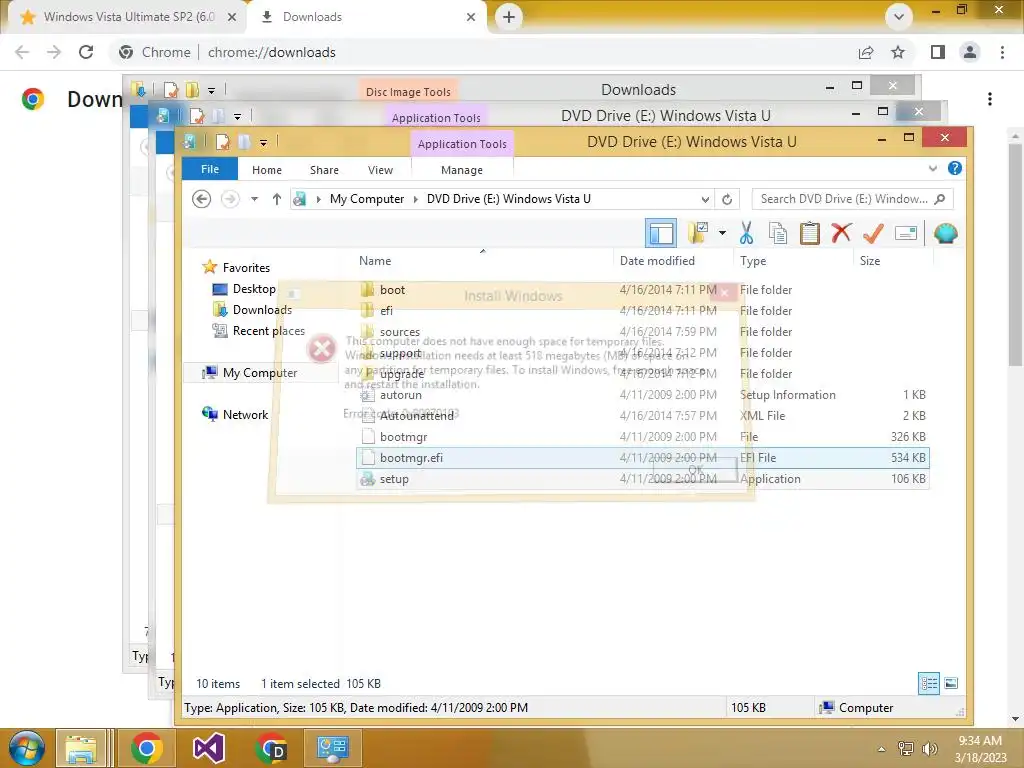Select the autorun file

click(x=400, y=394)
